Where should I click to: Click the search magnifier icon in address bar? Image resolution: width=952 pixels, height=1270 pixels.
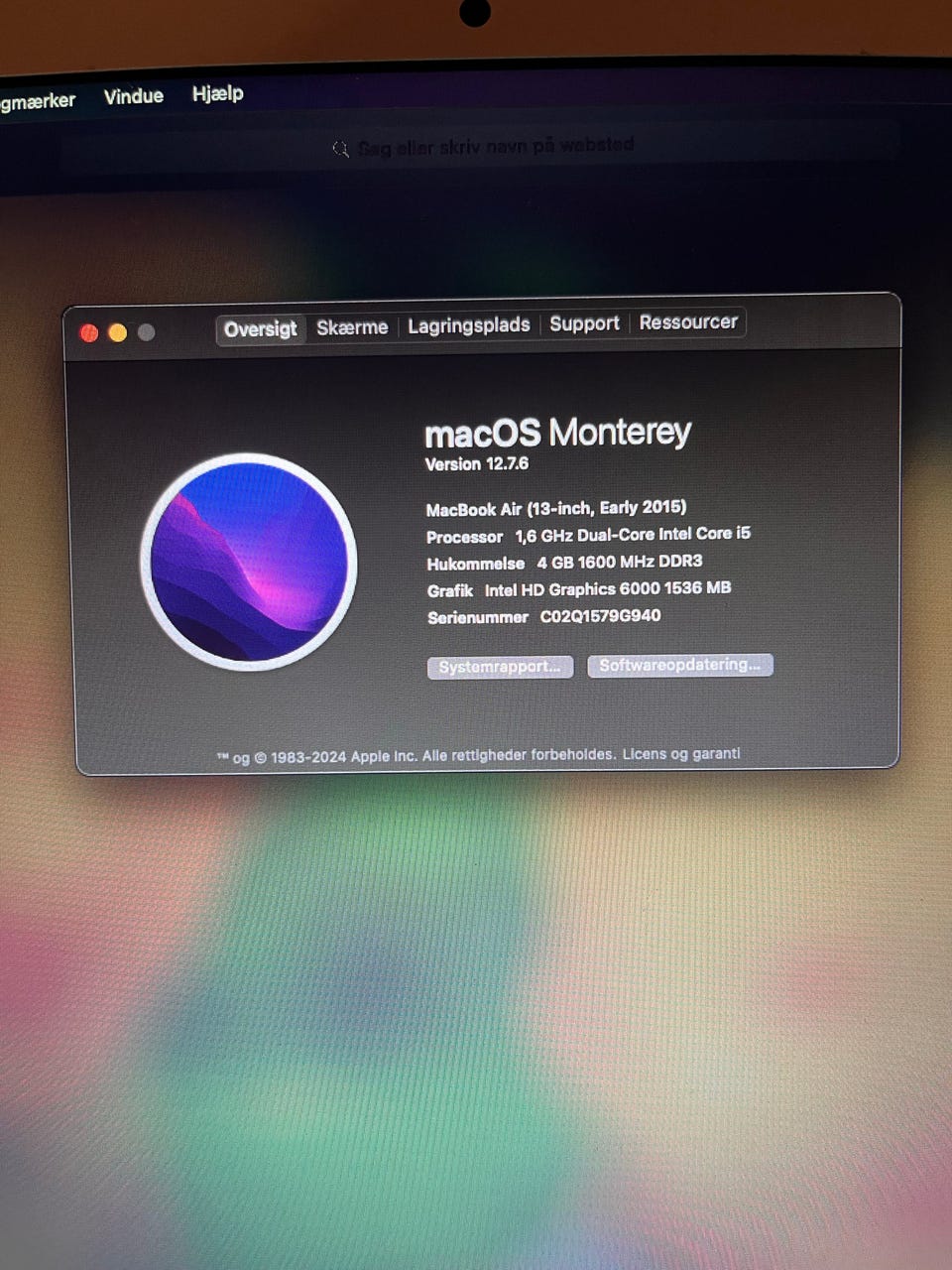coord(340,149)
